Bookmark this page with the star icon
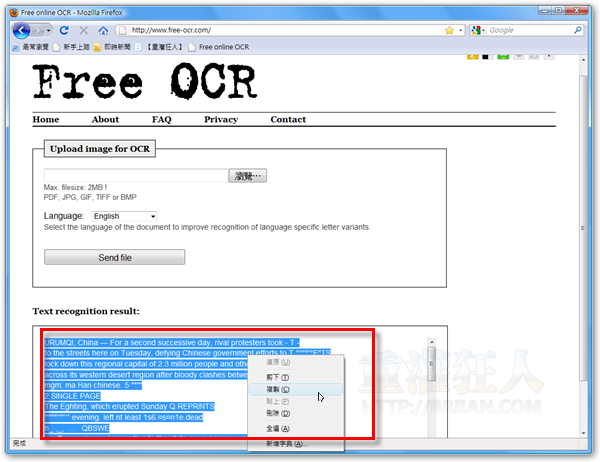 [x=449, y=30]
